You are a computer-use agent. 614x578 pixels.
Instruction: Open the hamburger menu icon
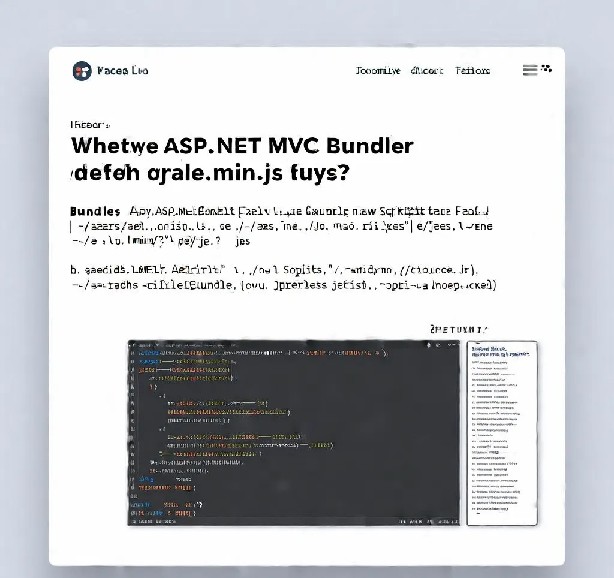[530, 70]
